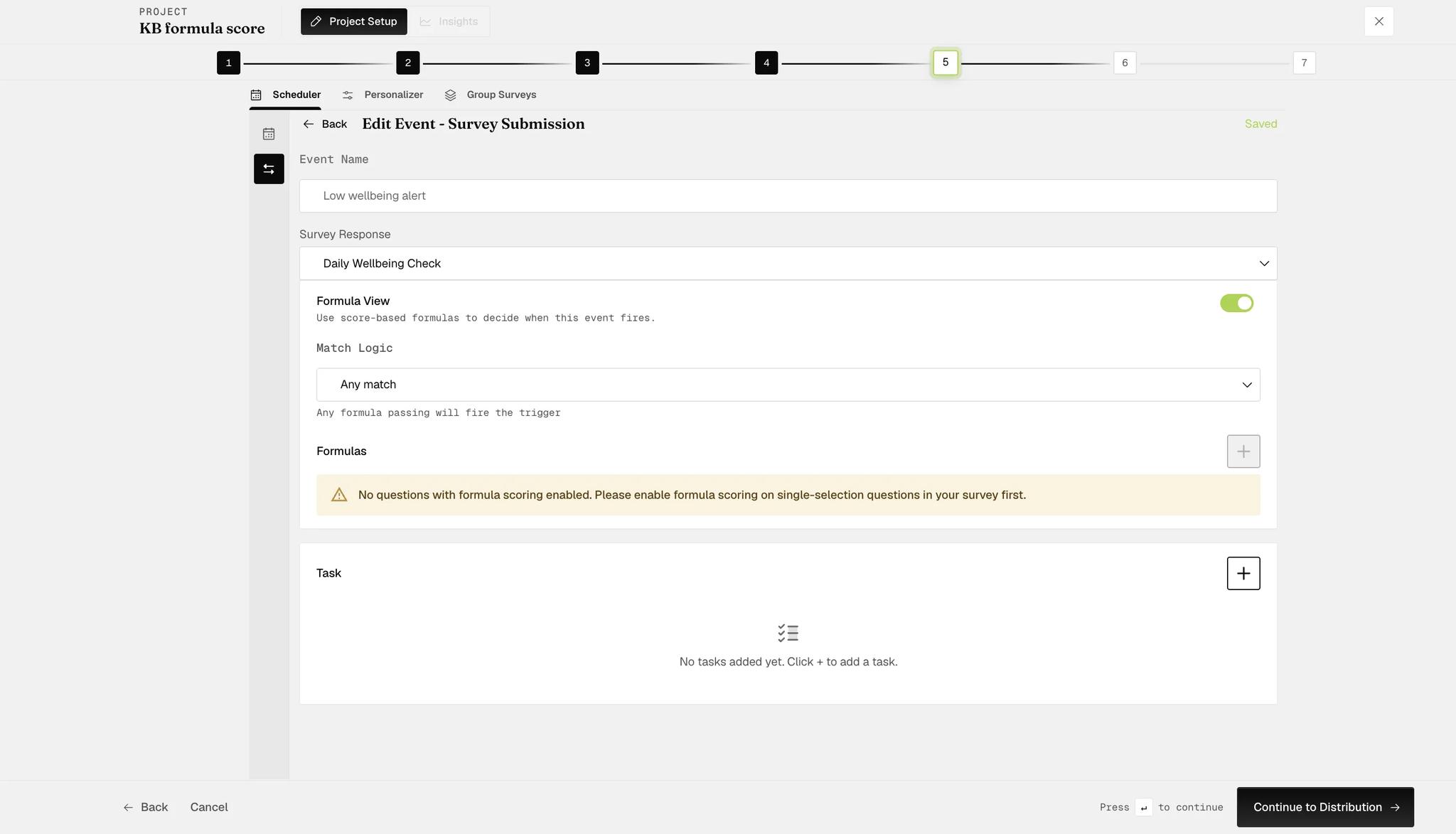Select the event triggers arrows icon in sidebar
This screenshot has width=1456, height=834.
pos(269,169)
